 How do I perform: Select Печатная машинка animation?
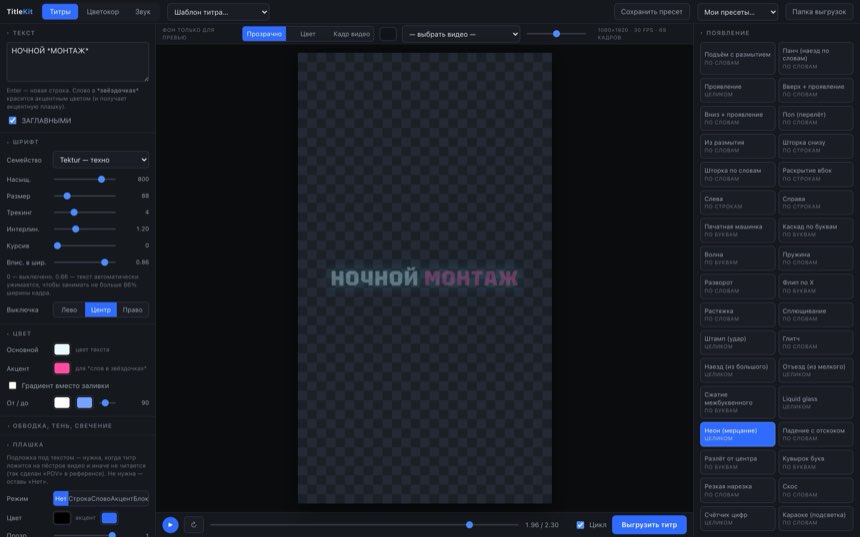pos(737,230)
